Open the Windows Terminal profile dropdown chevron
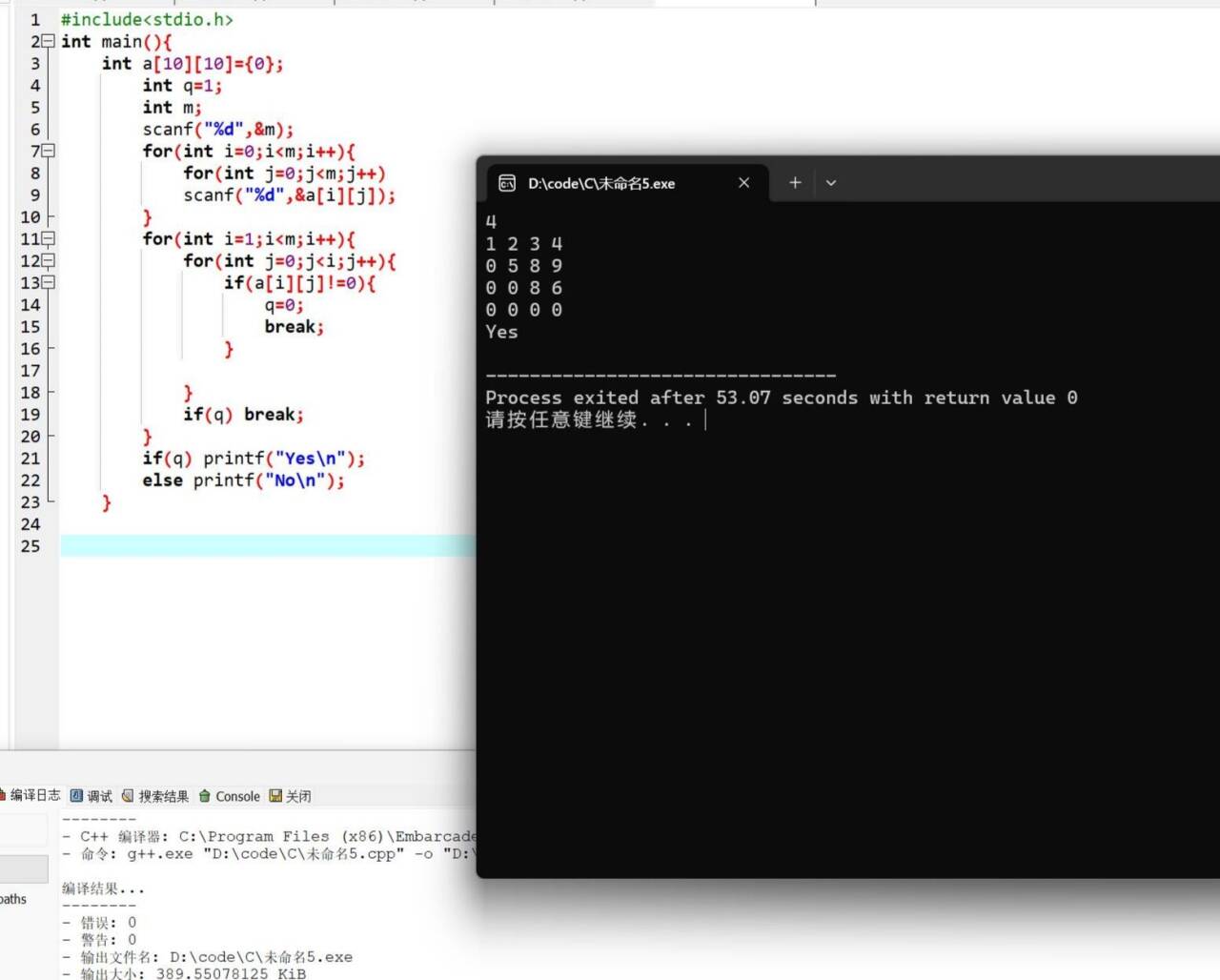1220x980 pixels. click(830, 182)
